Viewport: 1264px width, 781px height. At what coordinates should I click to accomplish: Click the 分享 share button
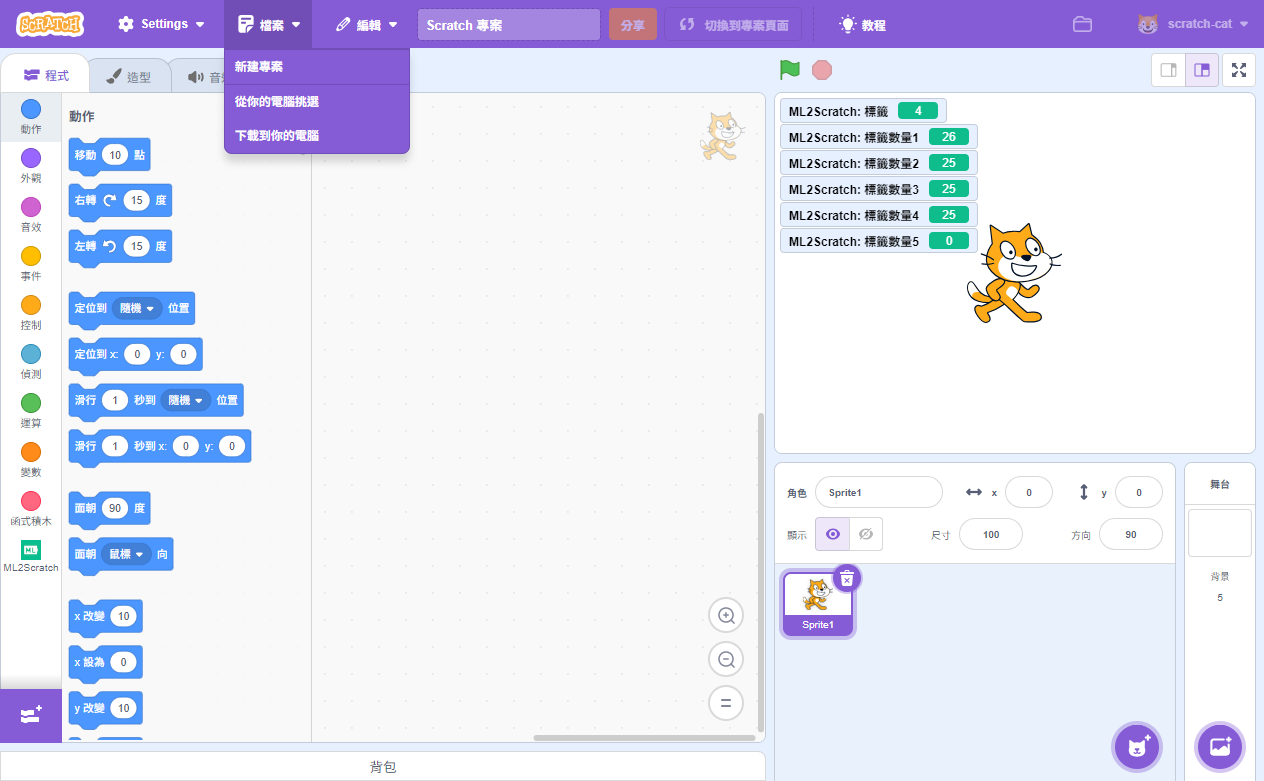[x=633, y=25]
